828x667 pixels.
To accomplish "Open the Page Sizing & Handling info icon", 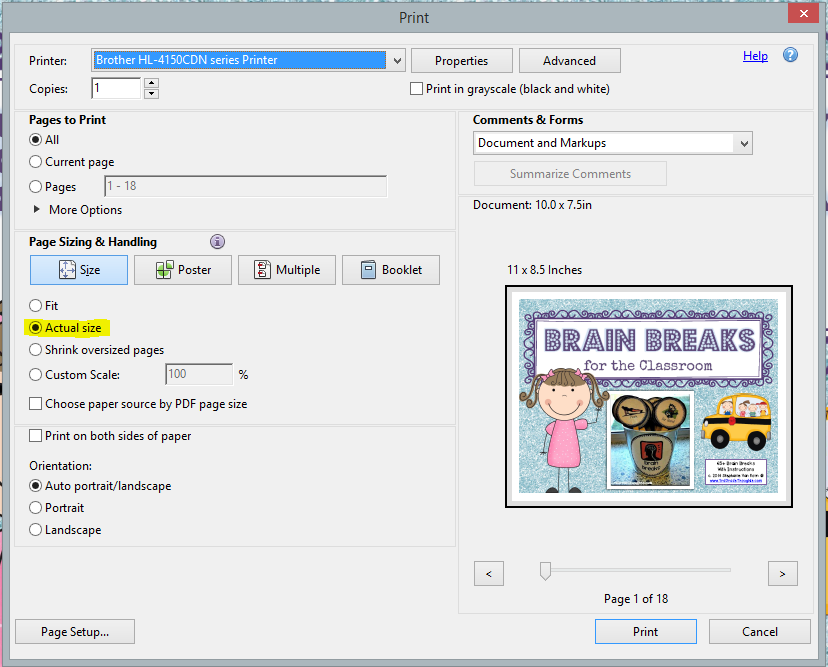I will [218, 242].
